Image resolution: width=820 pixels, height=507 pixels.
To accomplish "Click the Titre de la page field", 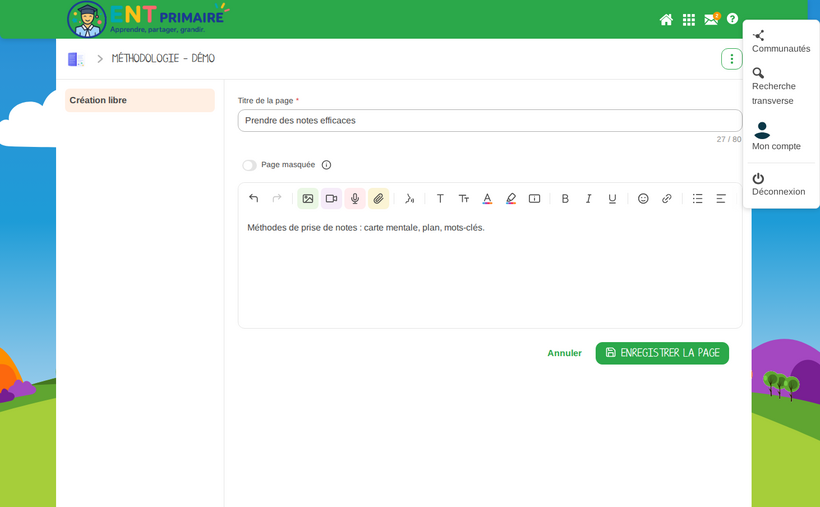I will (490, 120).
